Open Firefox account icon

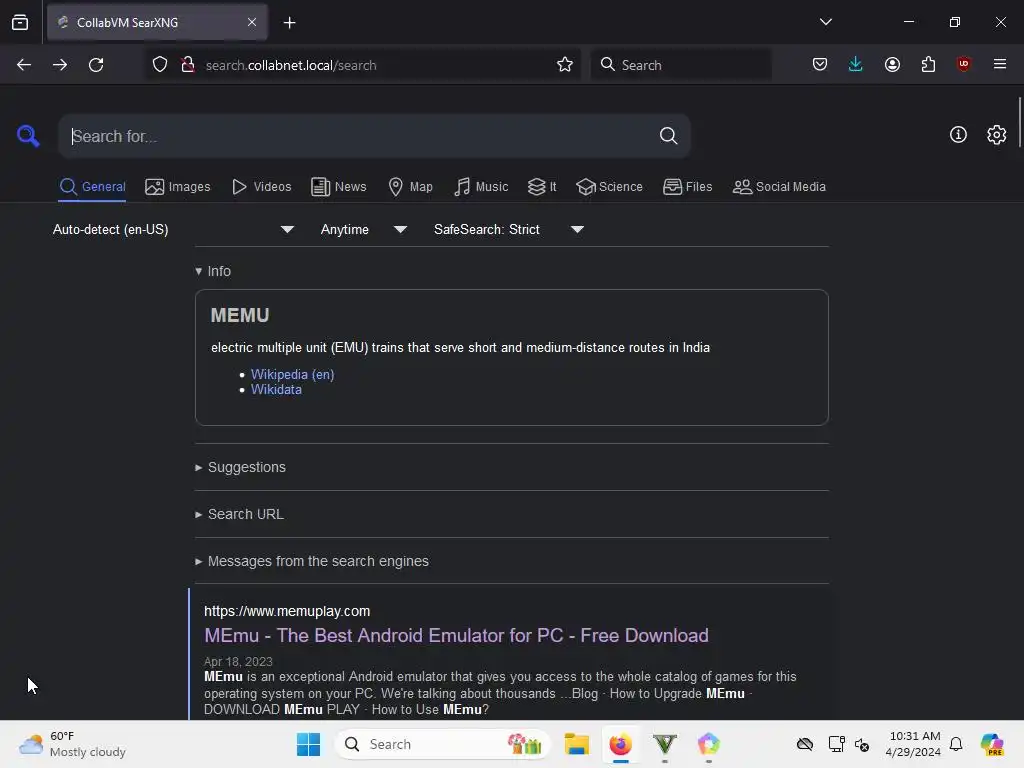(892, 64)
